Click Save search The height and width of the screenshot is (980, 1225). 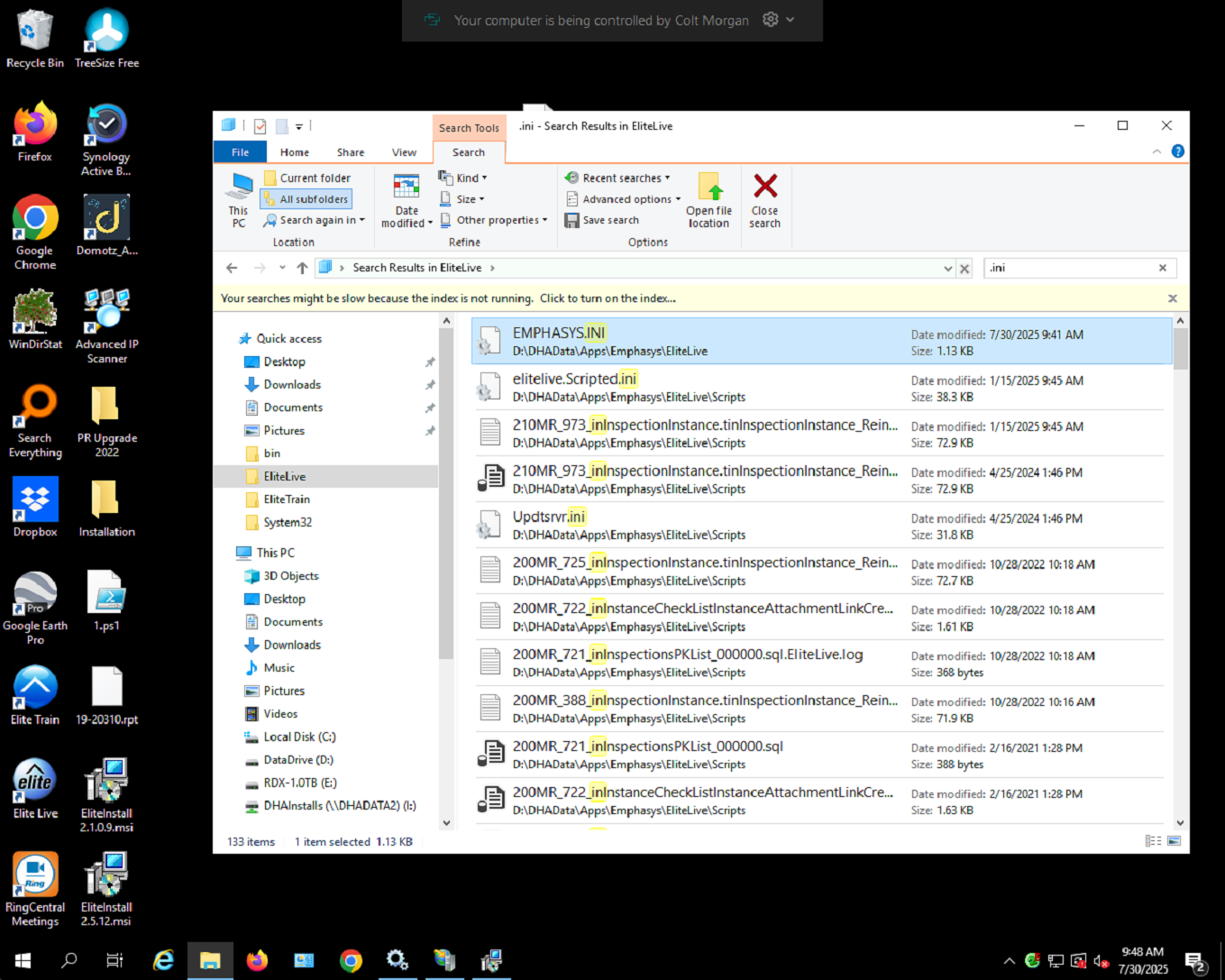(x=602, y=220)
